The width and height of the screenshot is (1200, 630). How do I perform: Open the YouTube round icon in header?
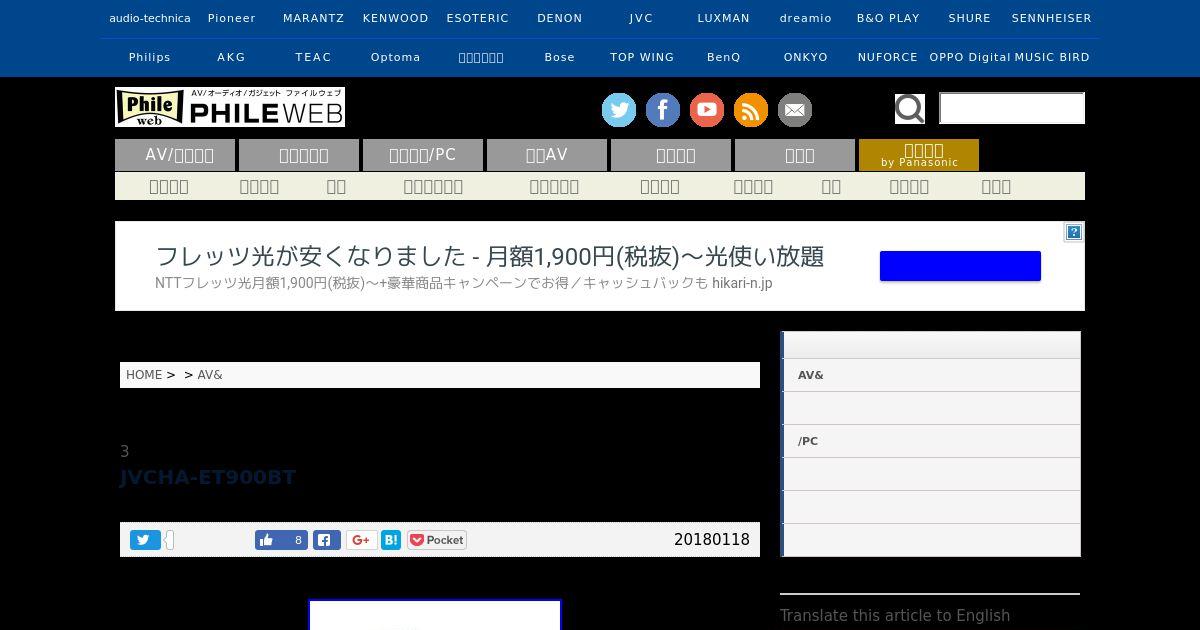[x=707, y=110]
